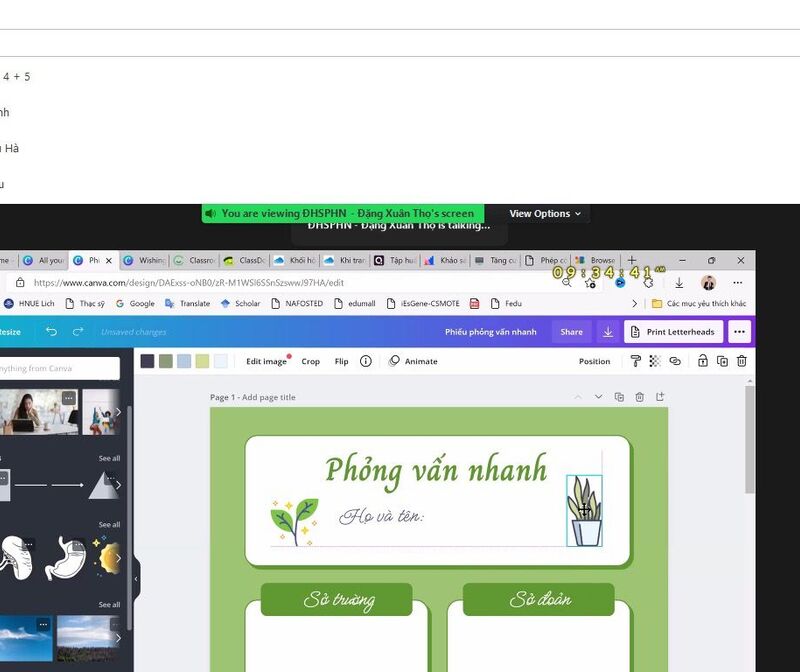
Task: Open the three-dot more menu in header
Action: (x=739, y=332)
